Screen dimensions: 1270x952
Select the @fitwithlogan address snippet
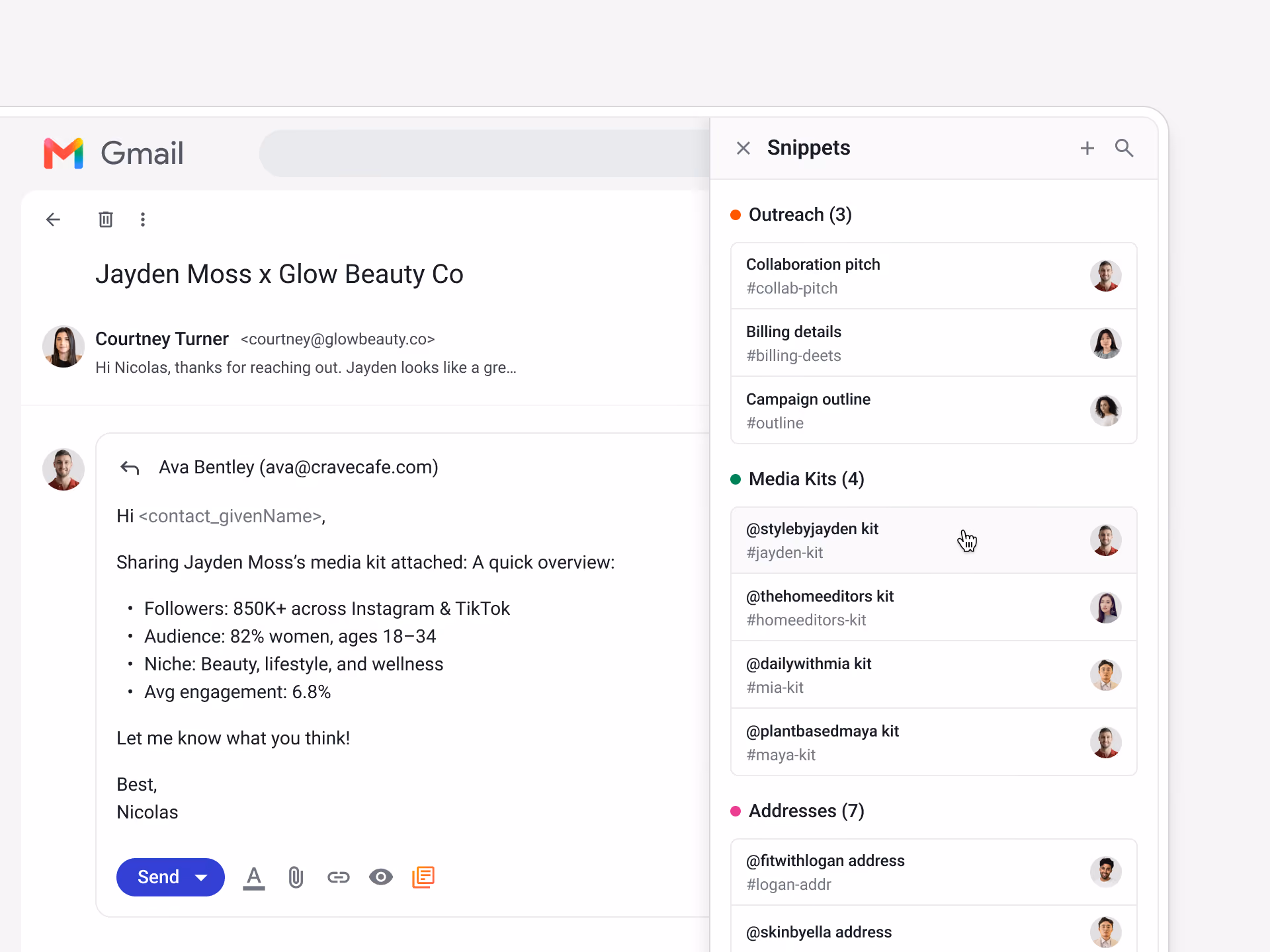pos(934,872)
